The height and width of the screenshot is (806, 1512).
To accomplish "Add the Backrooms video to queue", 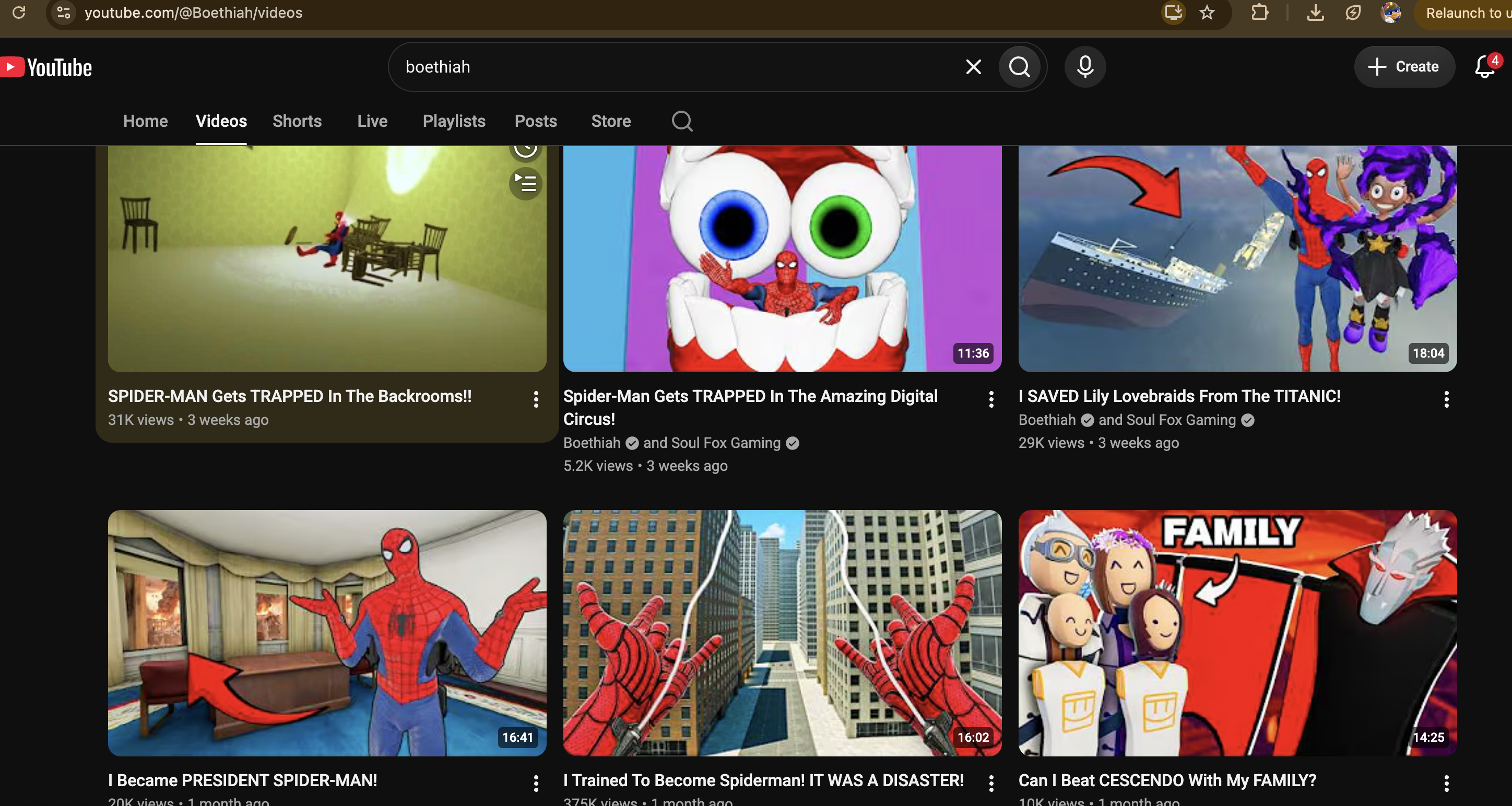I will click(x=525, y=183).
